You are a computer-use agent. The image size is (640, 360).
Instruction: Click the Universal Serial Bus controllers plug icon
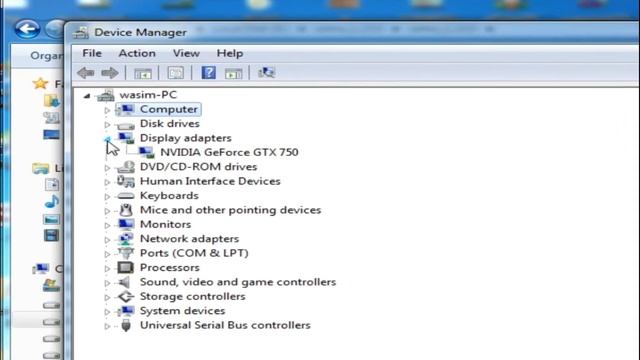[x=126, y=325]
